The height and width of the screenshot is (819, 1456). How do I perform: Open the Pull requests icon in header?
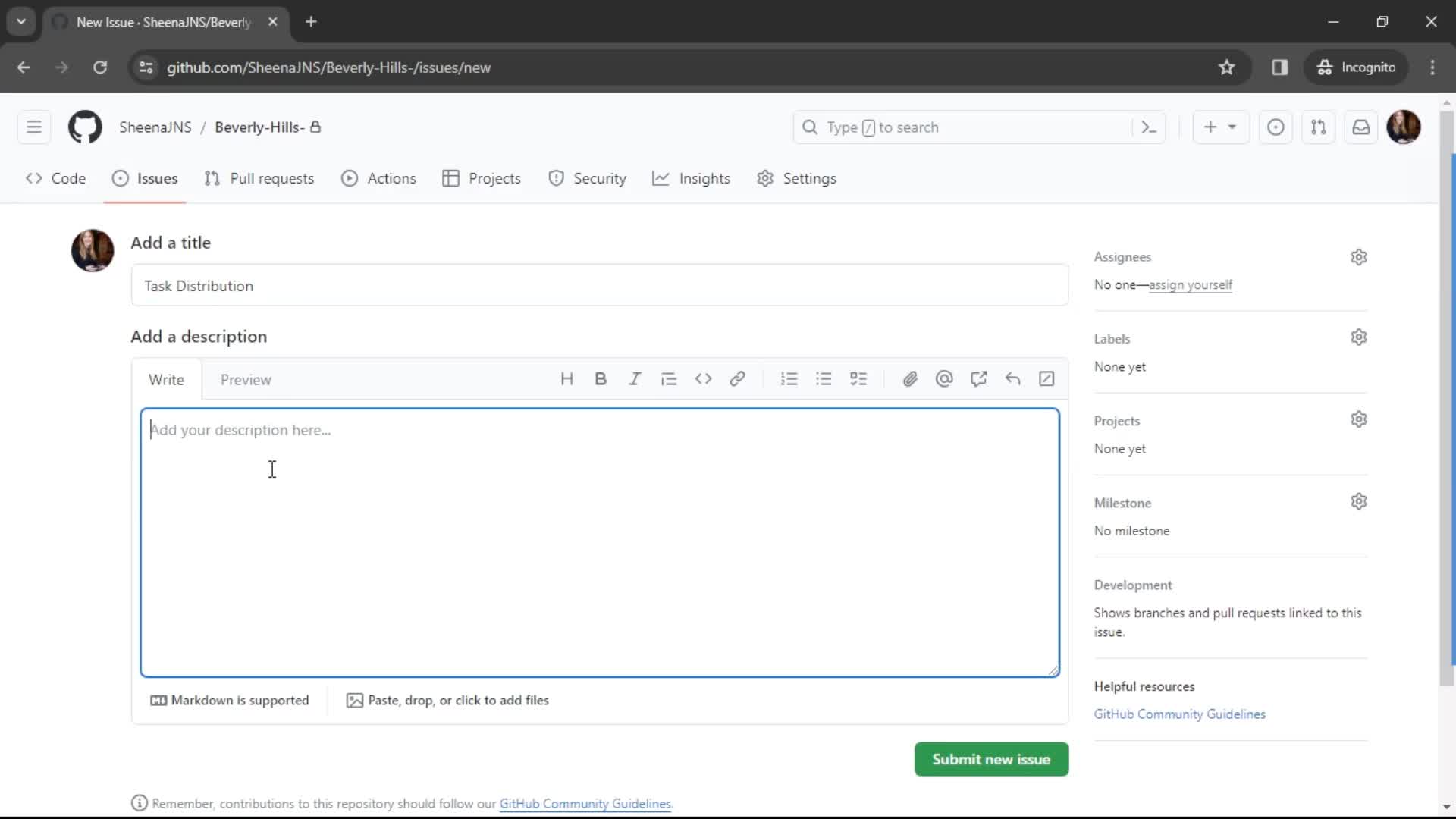[x=1319, y=127]
